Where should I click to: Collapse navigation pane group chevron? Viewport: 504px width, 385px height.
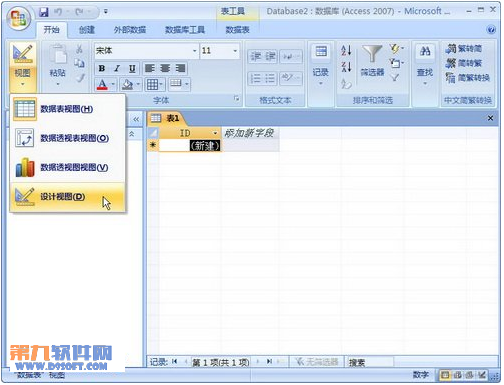132,134
